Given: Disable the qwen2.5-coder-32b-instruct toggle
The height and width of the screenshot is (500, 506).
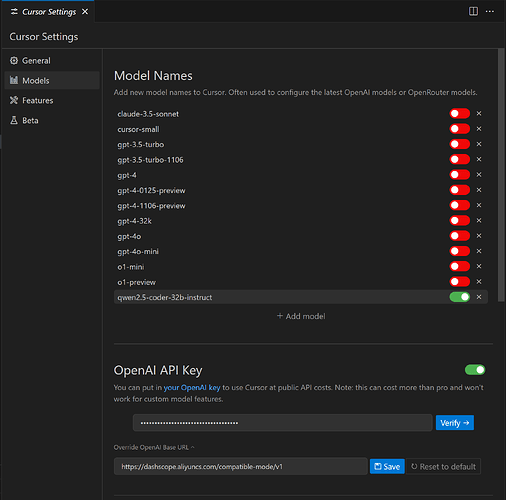Looking at the screenshot, I should pos(460,297).
